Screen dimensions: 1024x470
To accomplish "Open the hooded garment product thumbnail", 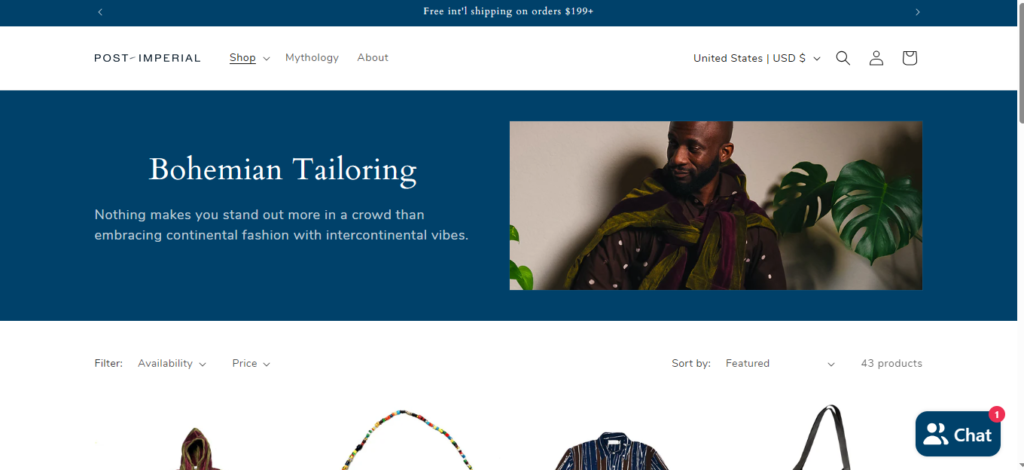I will click(x=200, y=448).
